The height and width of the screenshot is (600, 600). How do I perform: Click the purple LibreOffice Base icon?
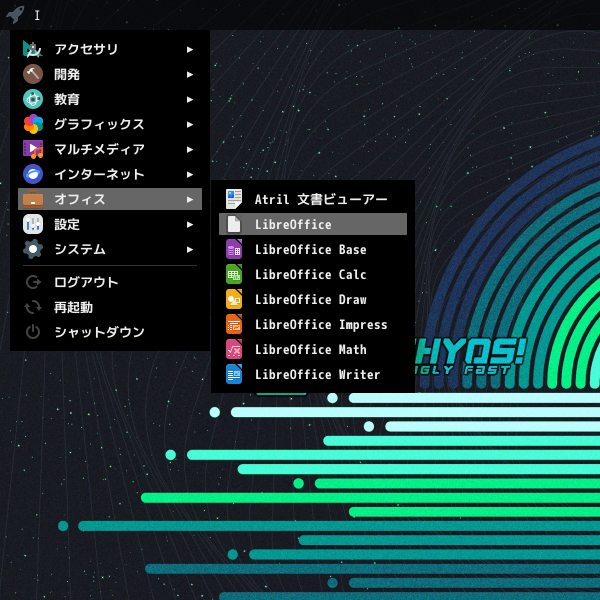[234, 249]
